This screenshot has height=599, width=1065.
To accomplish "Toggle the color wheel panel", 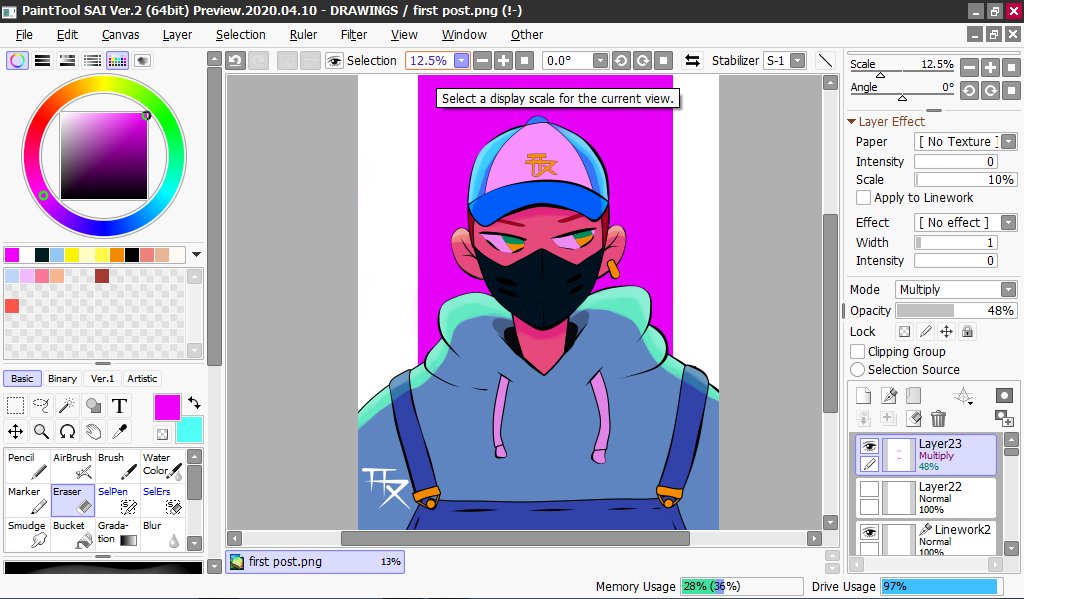I will tap(17, 60).
